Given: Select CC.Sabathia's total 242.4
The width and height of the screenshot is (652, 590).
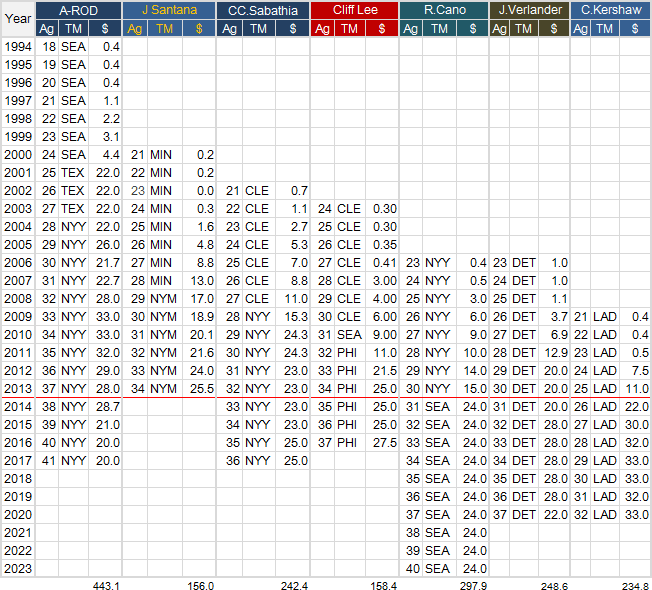Looking at the screenshot, I should click(x=294, y=586).
